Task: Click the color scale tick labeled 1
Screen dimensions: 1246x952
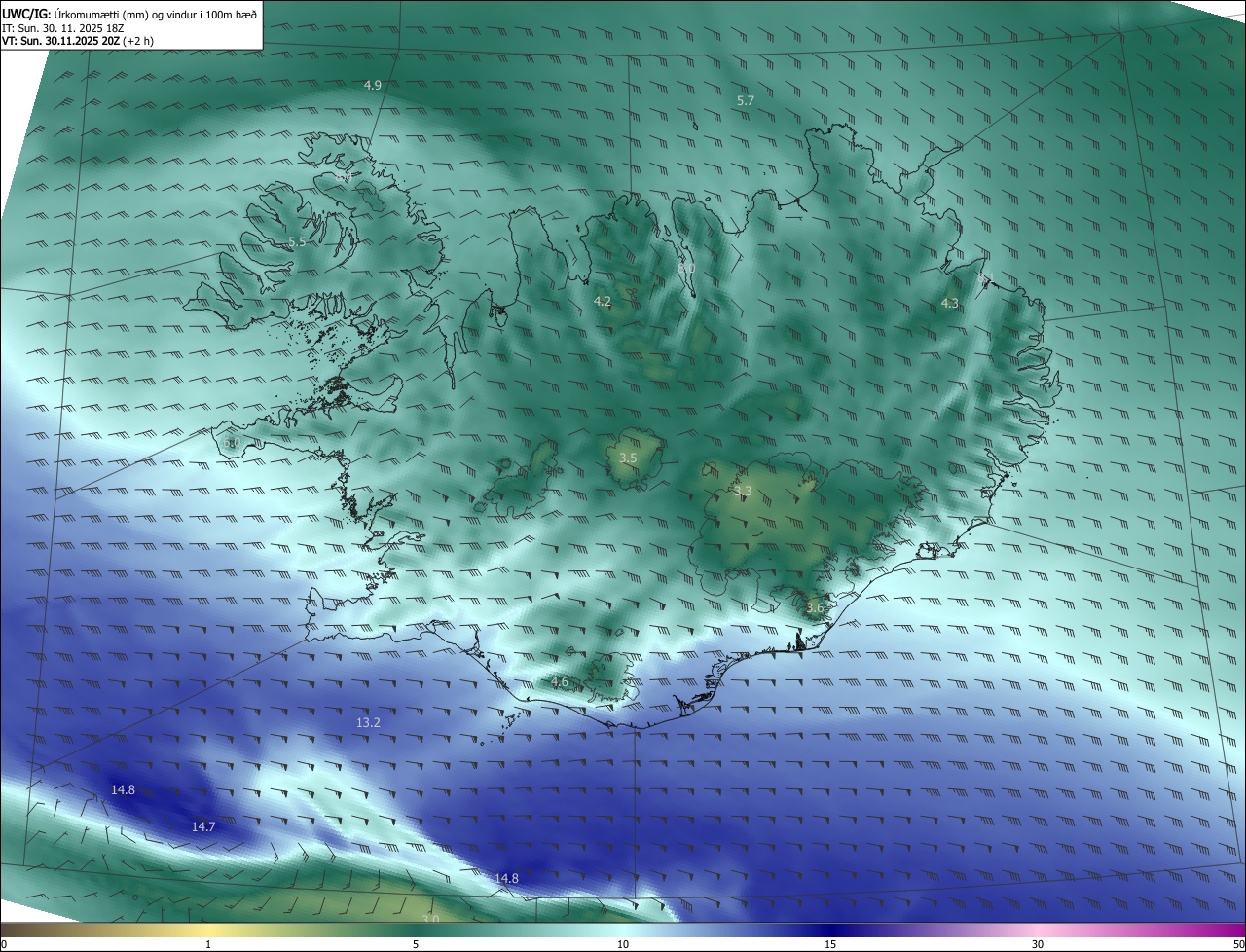Action: [x=208, y=944]
